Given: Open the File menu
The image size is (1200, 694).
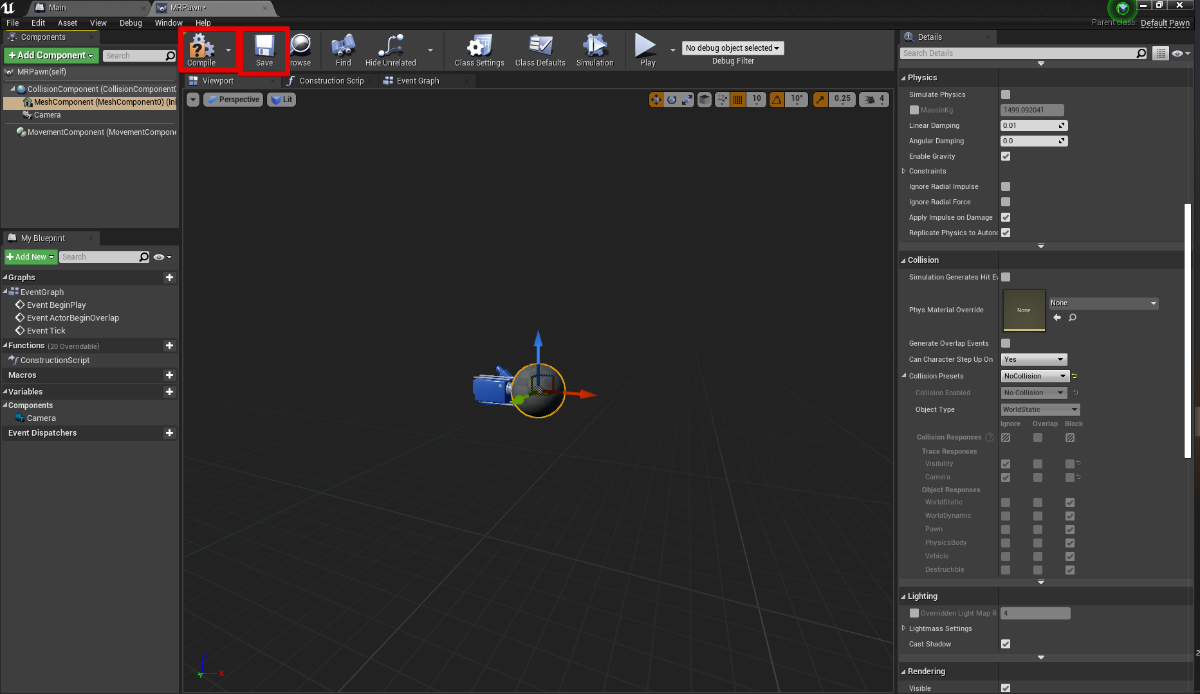Looking at the screenshot, I should coord(13,22).
